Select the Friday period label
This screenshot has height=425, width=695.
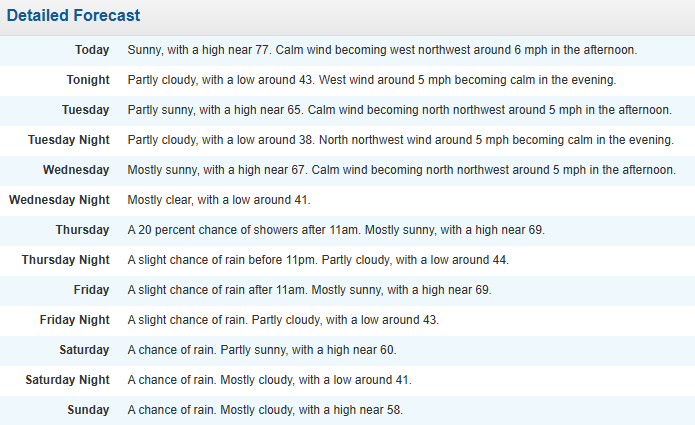point(92,290)
